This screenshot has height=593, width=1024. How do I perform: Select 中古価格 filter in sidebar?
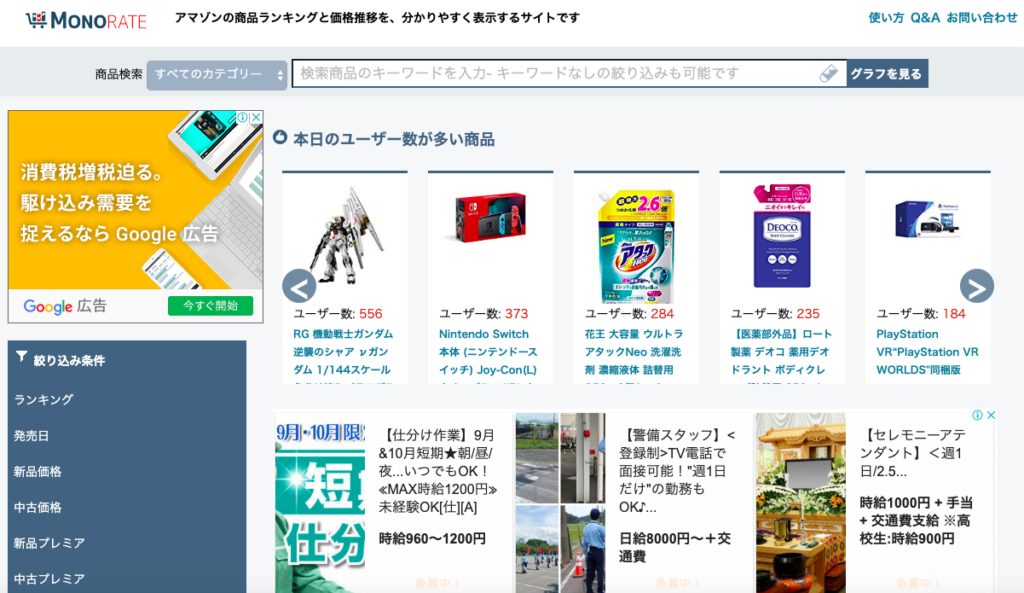point(38,507)
